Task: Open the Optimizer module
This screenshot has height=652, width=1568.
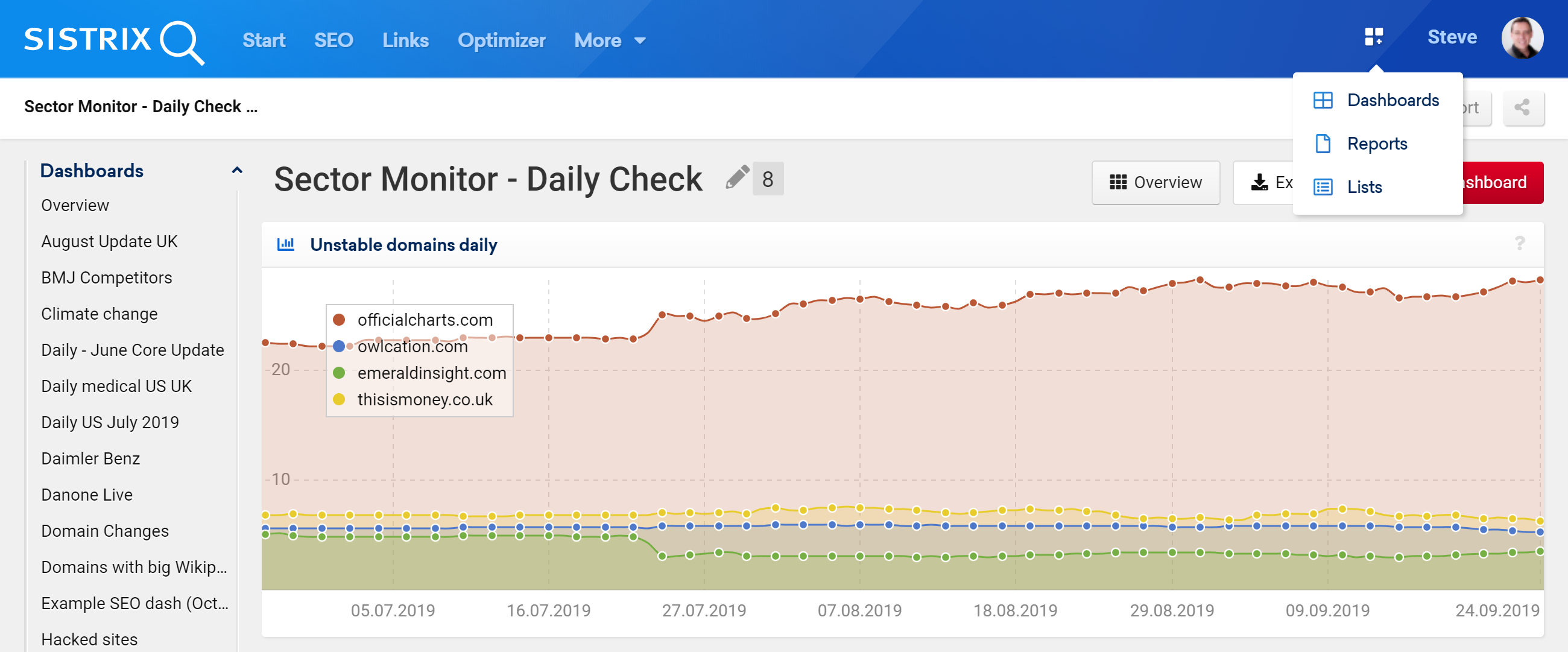Action: click(502, 40)
